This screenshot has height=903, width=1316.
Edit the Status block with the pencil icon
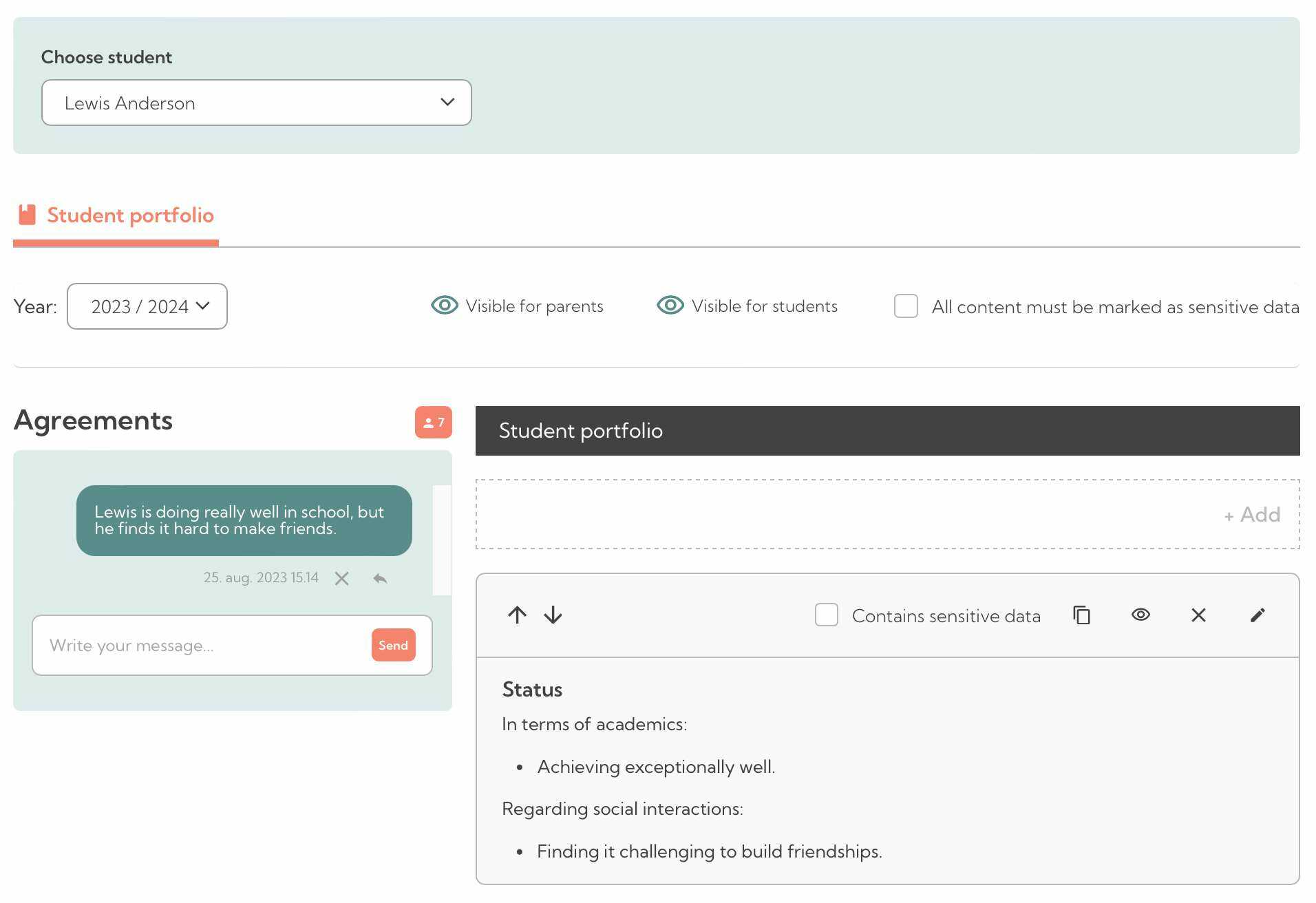1257,615
